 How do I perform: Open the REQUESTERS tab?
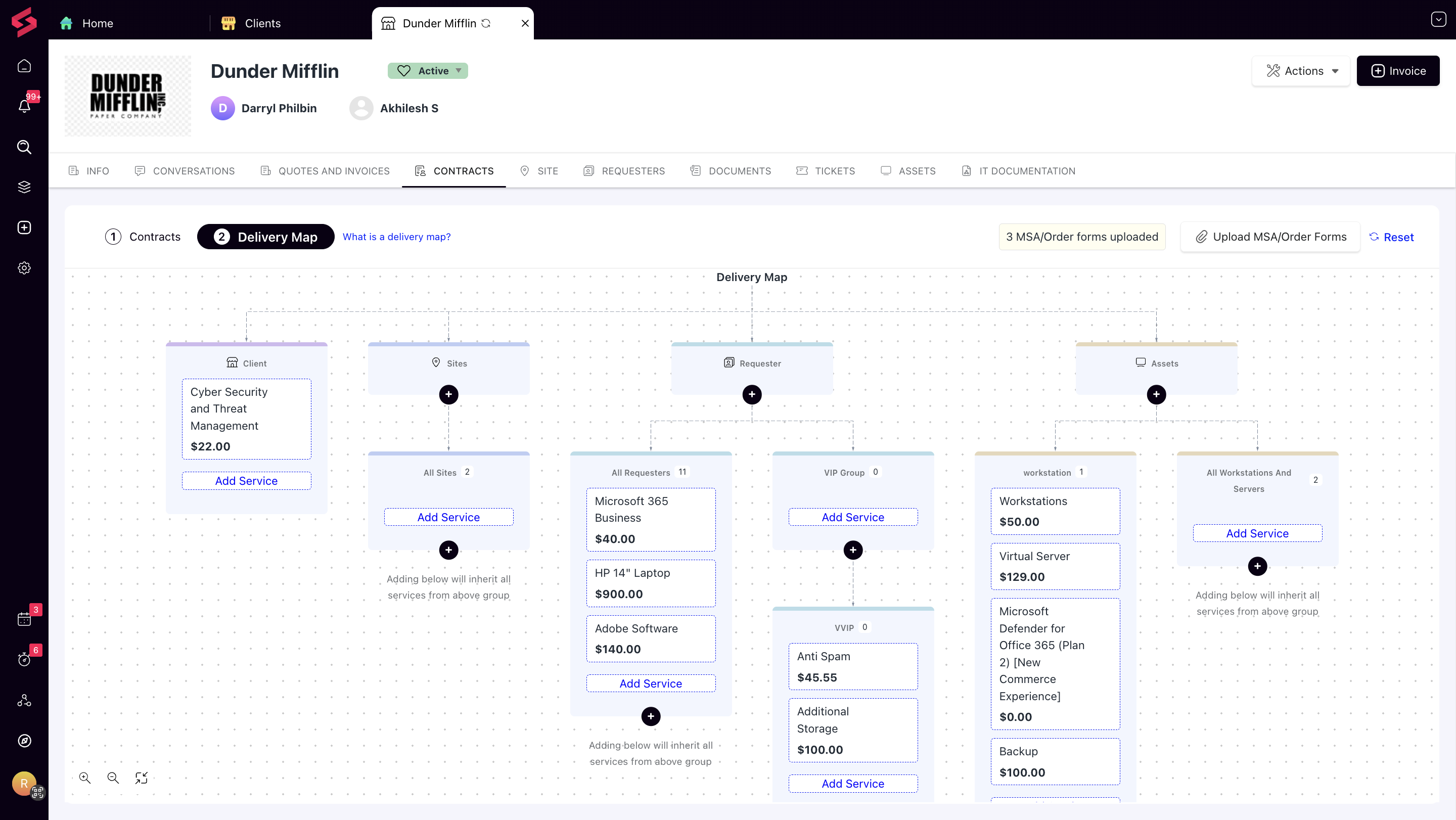[624, 171]
